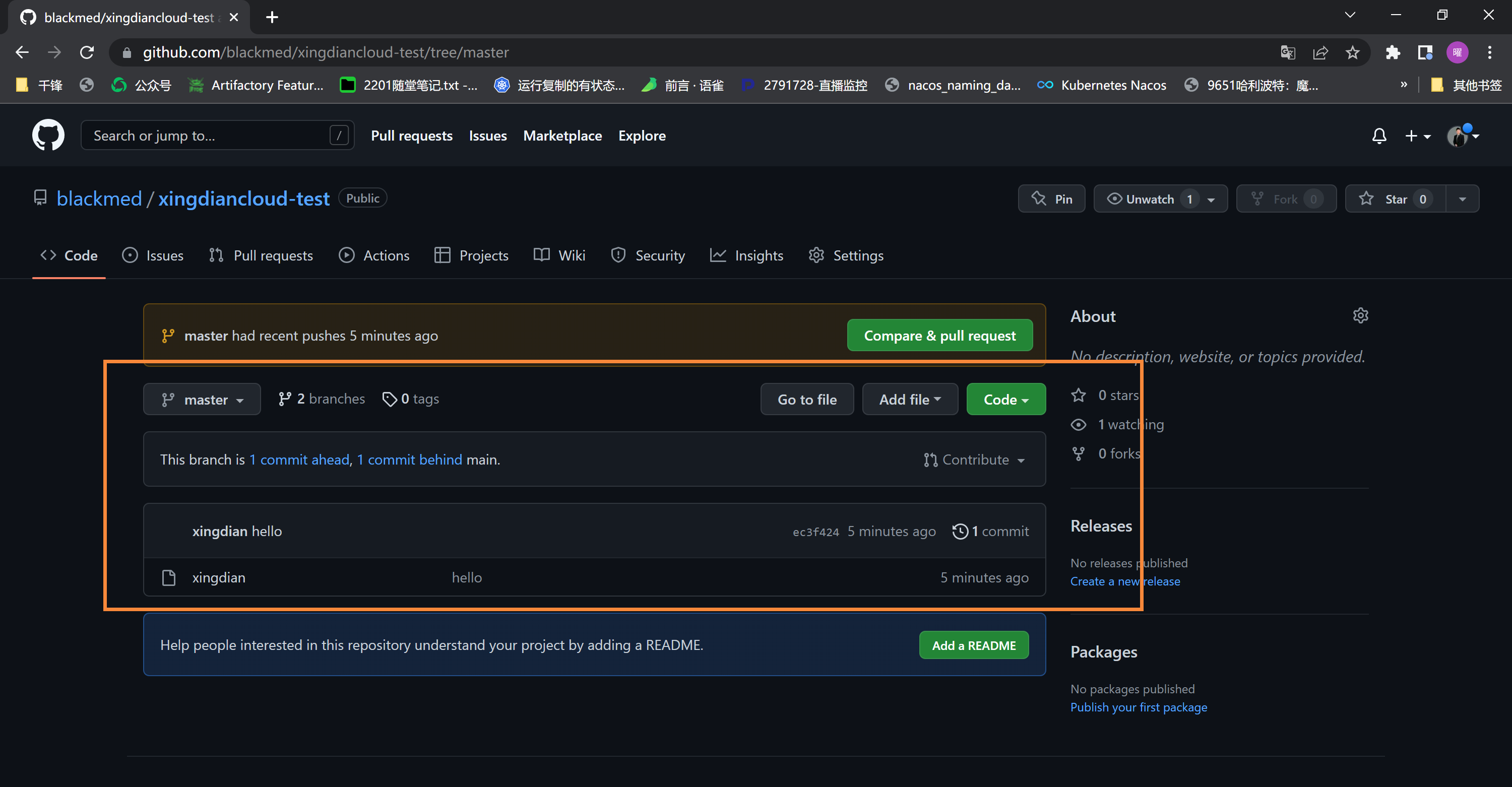This screenshot has height=787, width=1512.
Task: Open the 1 commit ahead link
Action: (x=299, y=460)
